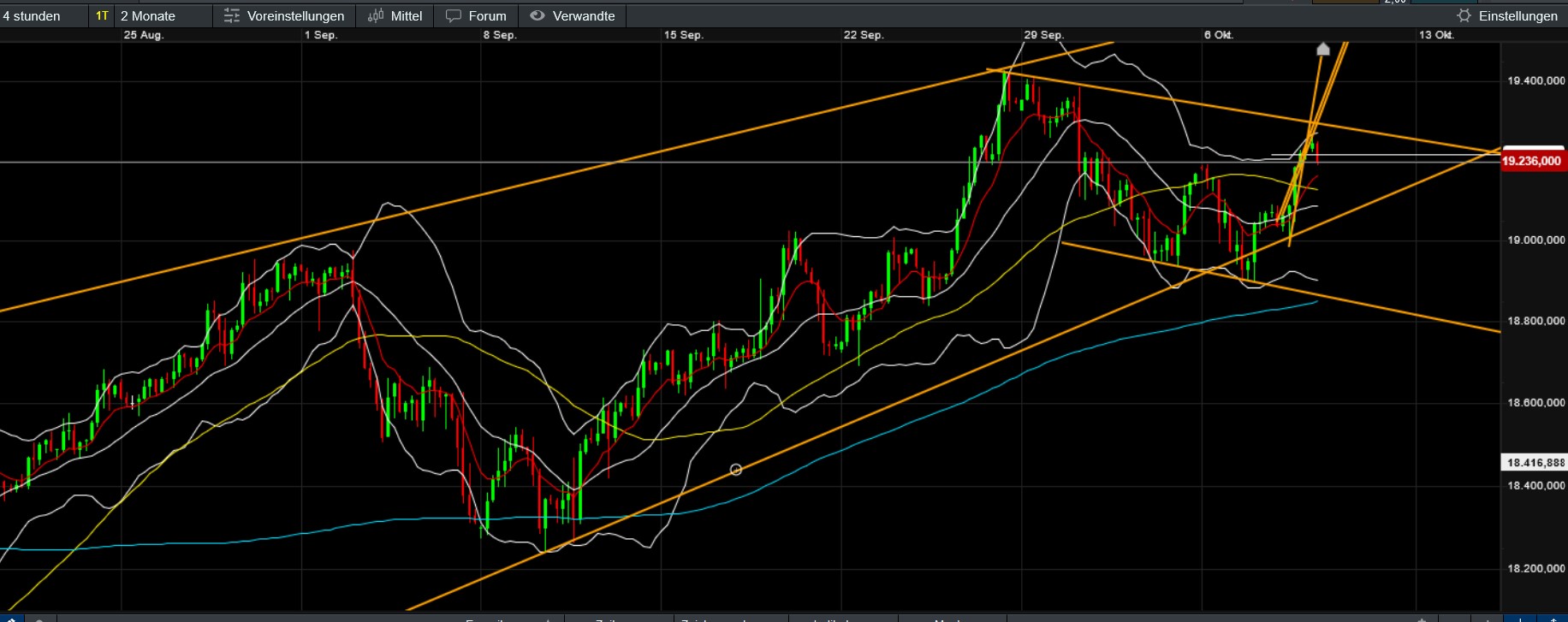Image resolution: width=1568 pixels, height=622 pixels.
Task: Click the '8 Sep.' date label
Action: tap(500, 35)
